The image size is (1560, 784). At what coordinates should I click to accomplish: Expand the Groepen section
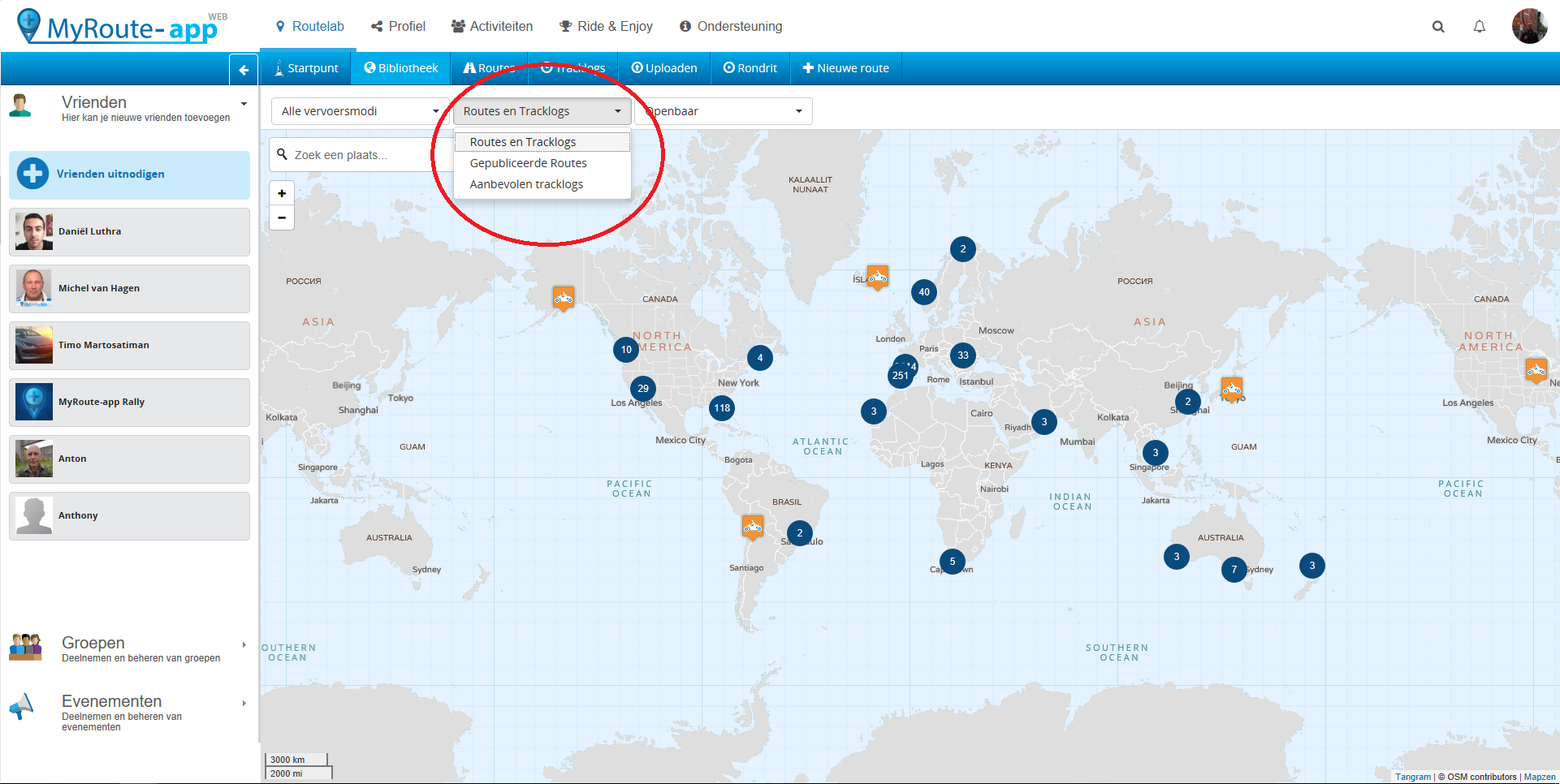244,645
